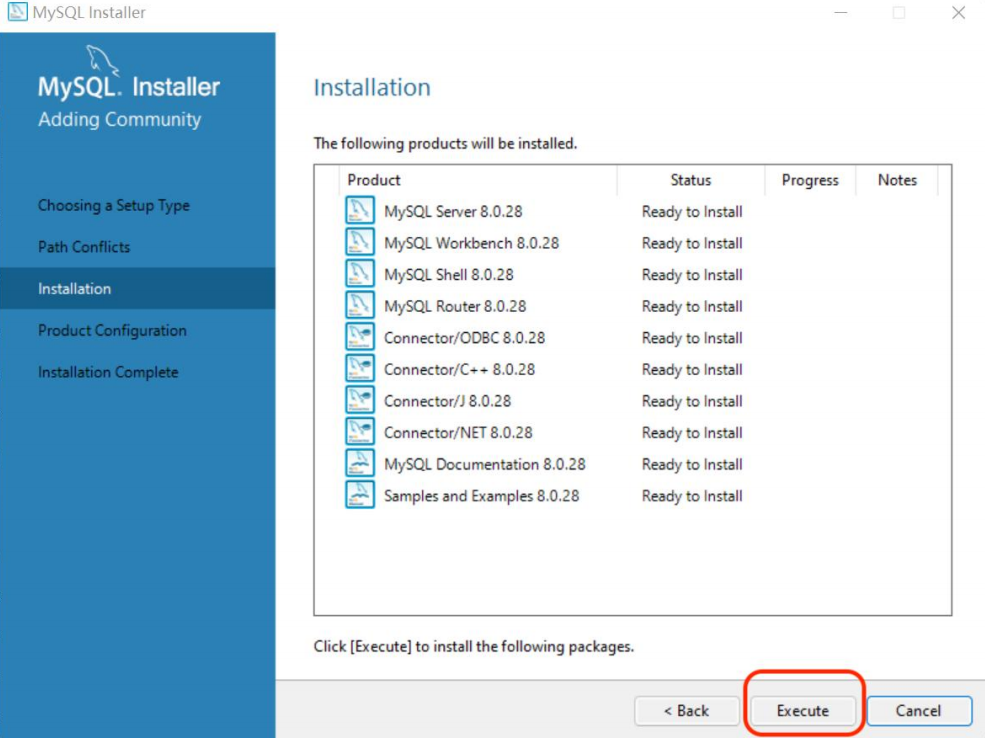Select the 'Connector/J 8.0.28' row text

coord(447,401)
